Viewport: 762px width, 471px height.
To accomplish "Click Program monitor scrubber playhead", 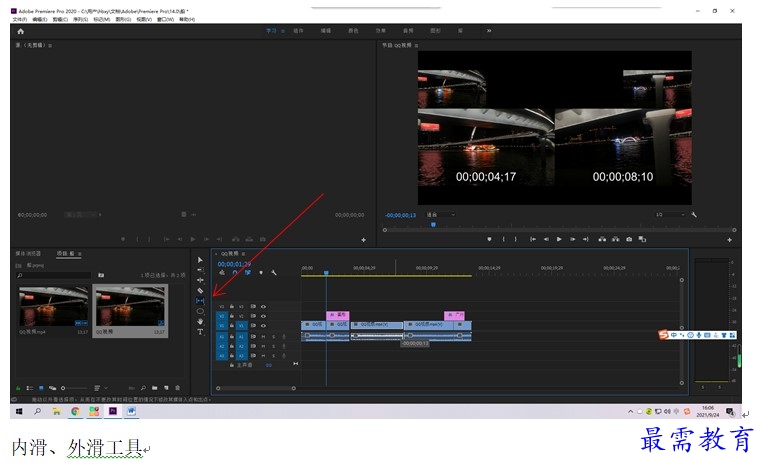I will [433, 225].
